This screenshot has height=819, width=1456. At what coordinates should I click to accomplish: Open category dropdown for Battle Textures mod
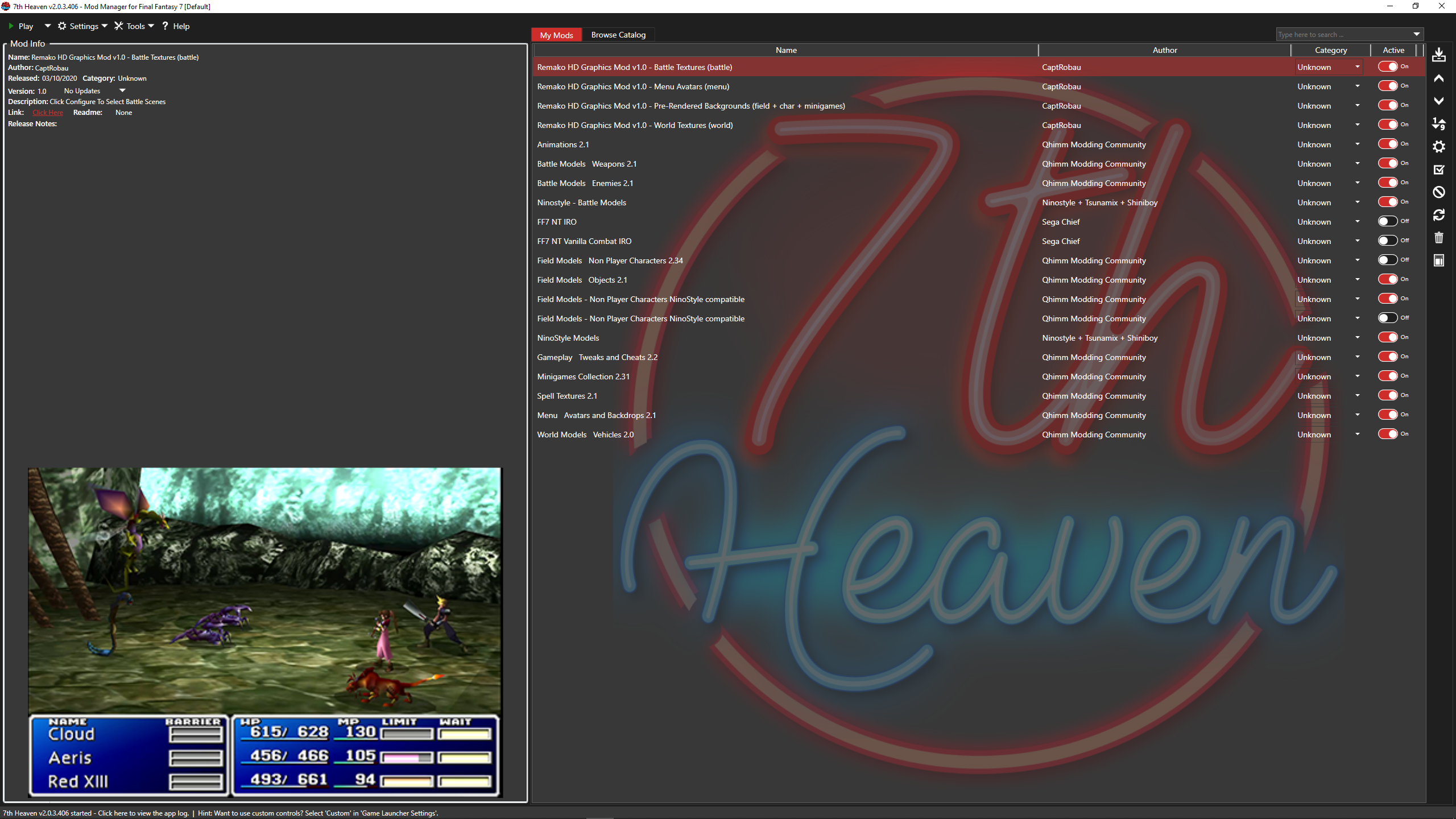pyautogui.click(x=1357, y=67)
